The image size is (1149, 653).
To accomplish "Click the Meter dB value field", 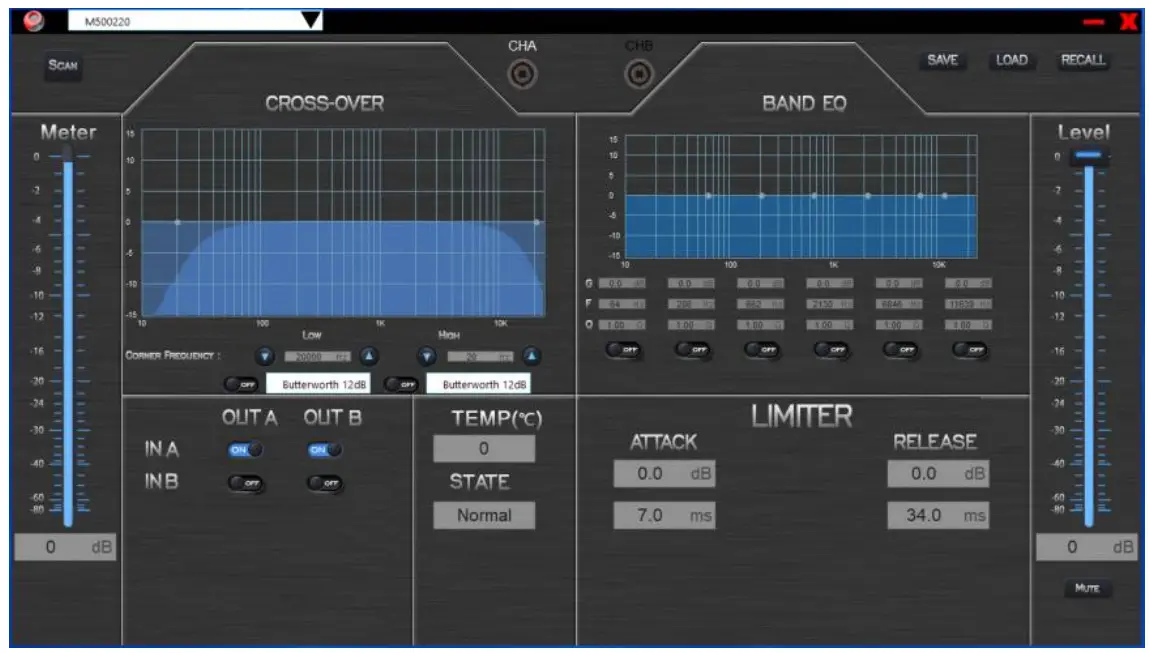I will click(64, 547).
